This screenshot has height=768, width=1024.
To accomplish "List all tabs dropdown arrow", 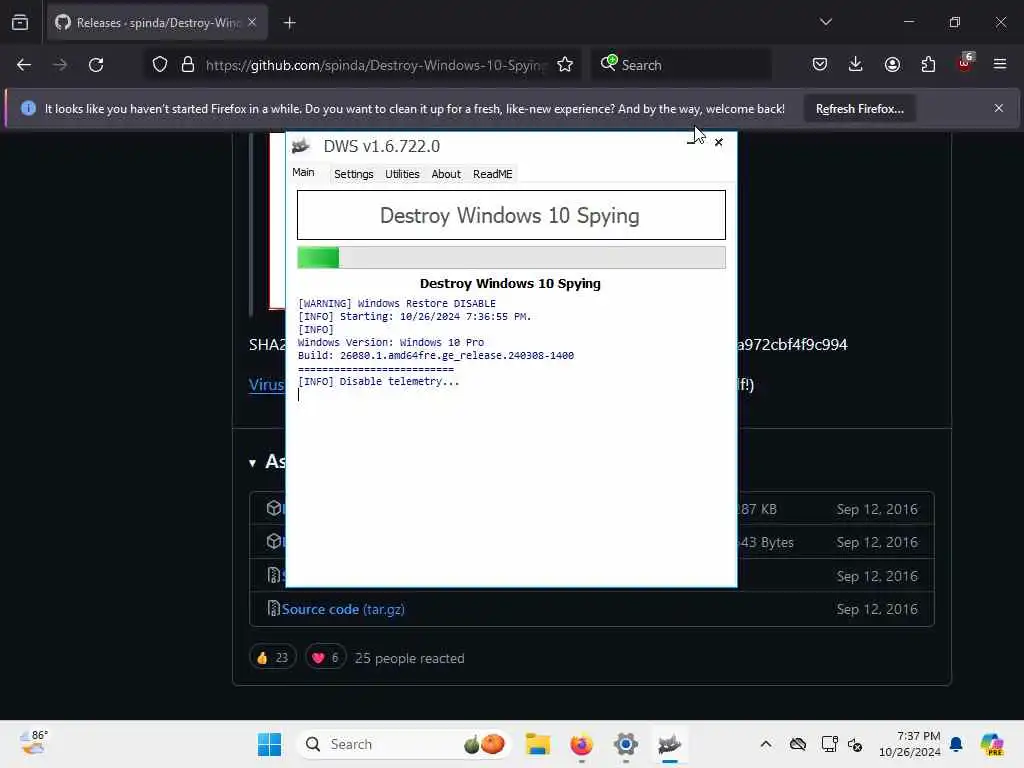I will point(825,22).
